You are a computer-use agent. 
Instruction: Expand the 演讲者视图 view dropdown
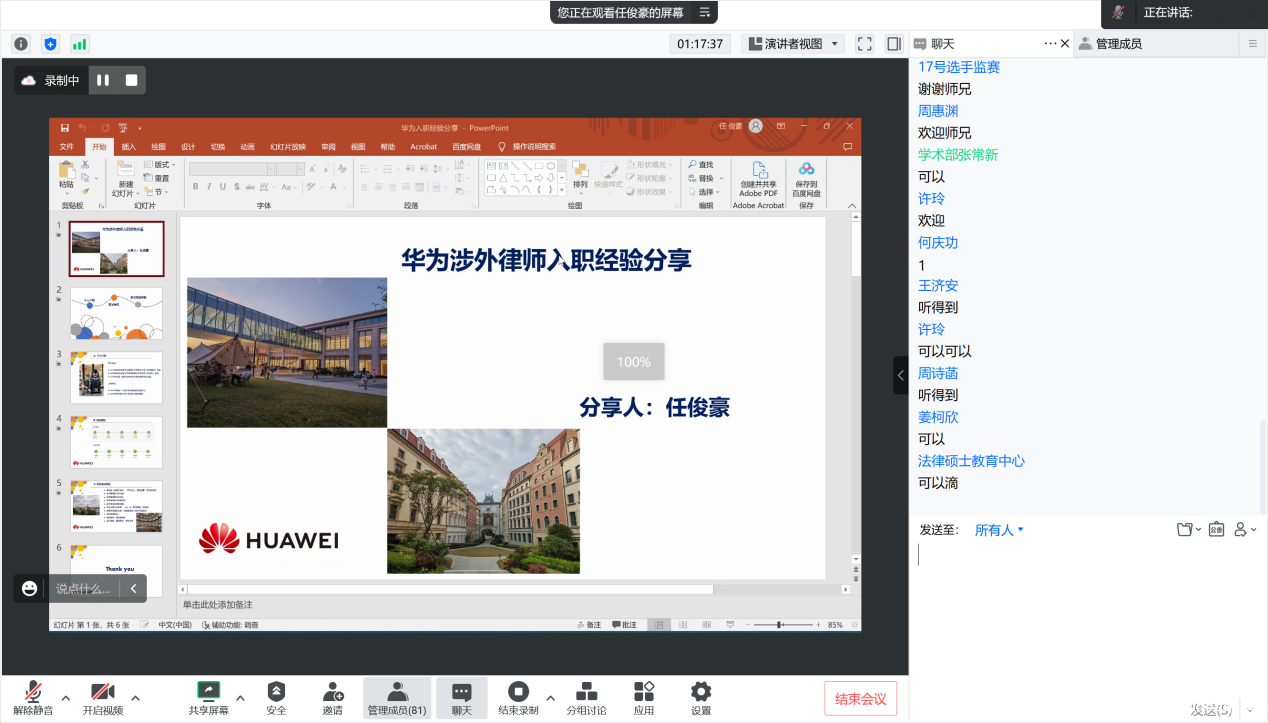click(x=793, y=44)
